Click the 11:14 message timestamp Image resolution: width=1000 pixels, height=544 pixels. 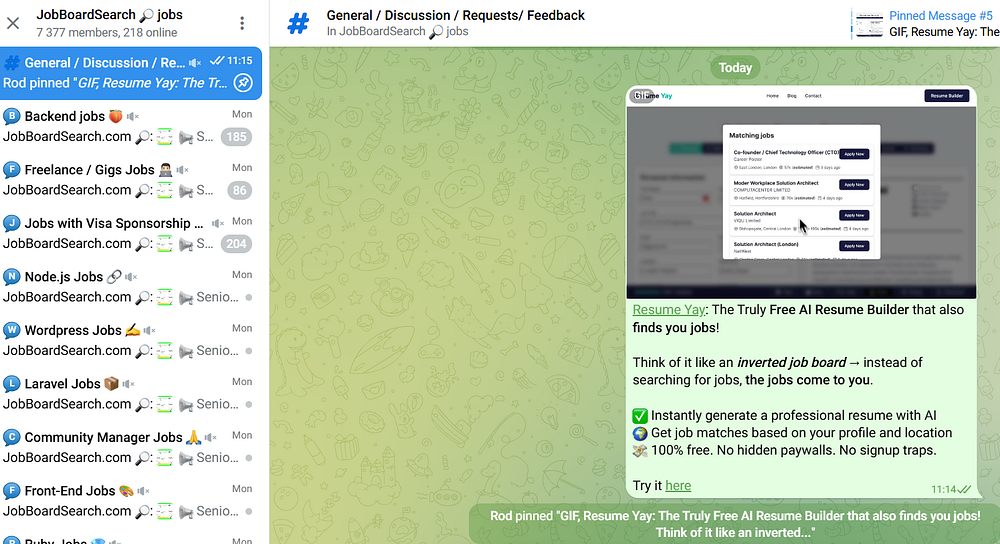click(x=943, y=490)
